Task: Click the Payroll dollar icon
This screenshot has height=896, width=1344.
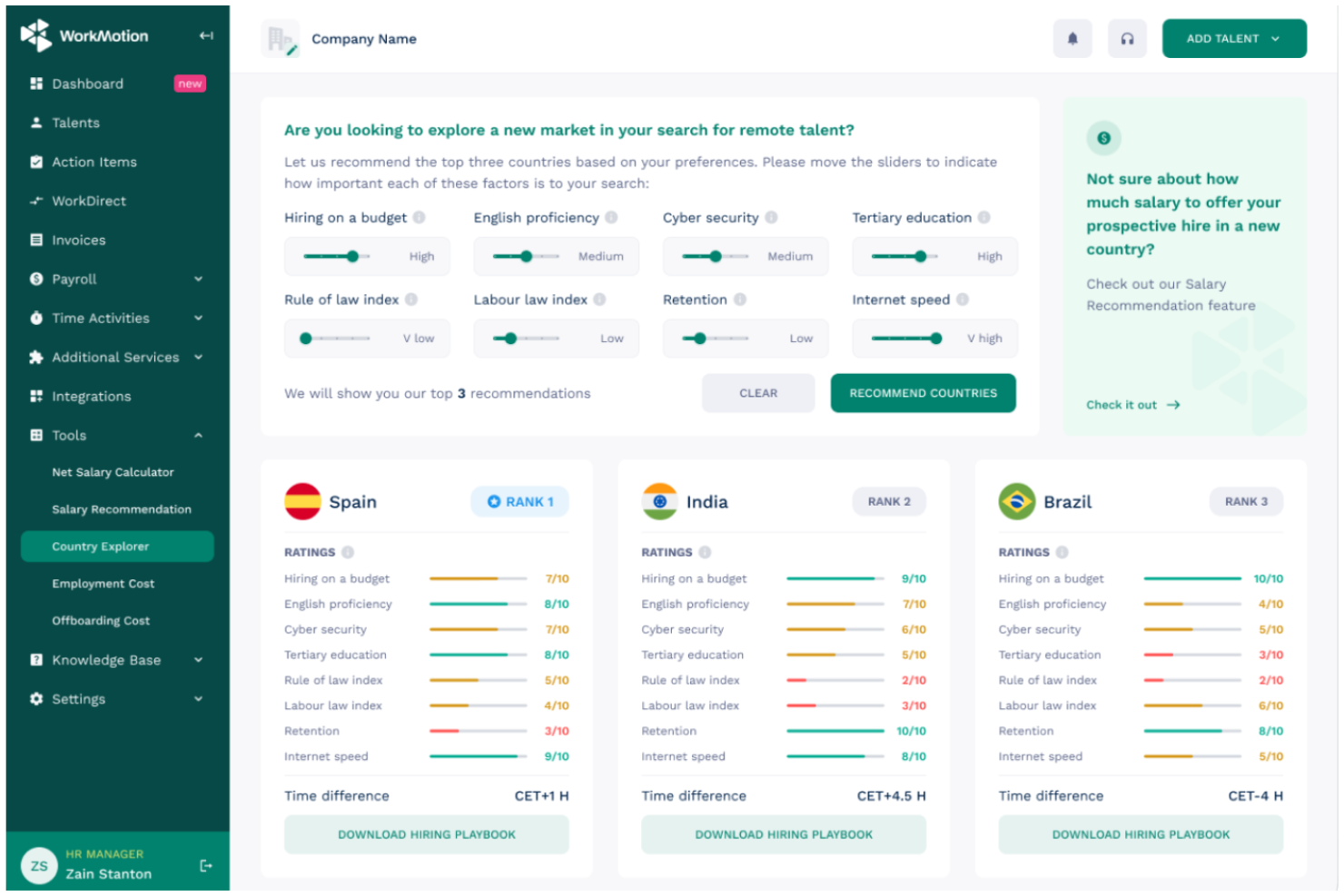Action: coord(36,279)
